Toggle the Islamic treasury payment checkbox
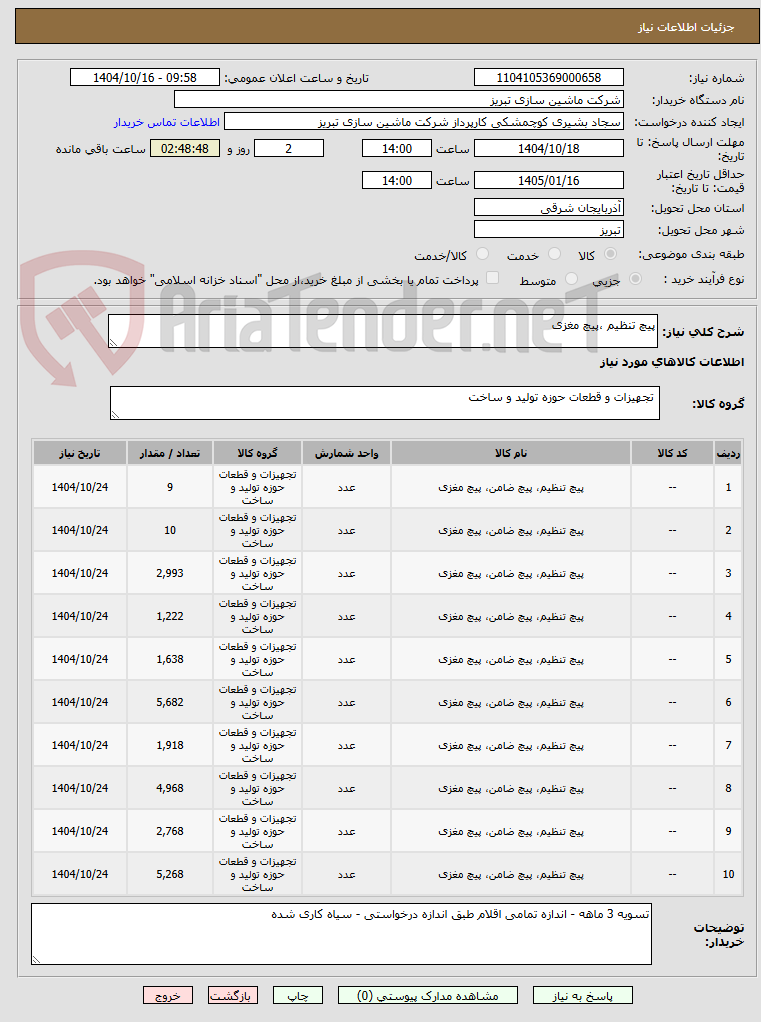Screen dimensions: 761x1022 pyautogui.click(x=493, y=278)
